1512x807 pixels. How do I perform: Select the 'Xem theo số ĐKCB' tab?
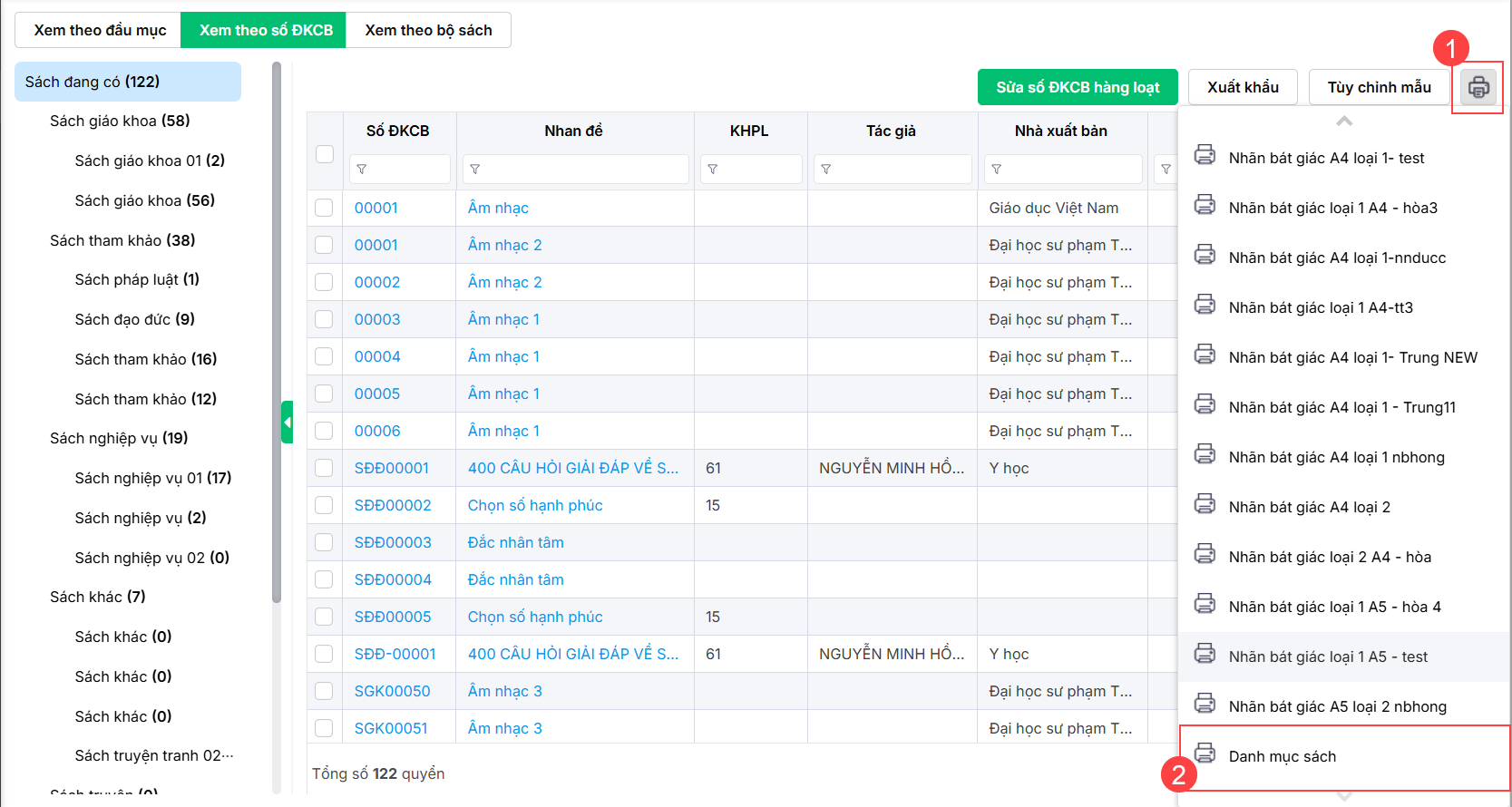pos(264,30)
